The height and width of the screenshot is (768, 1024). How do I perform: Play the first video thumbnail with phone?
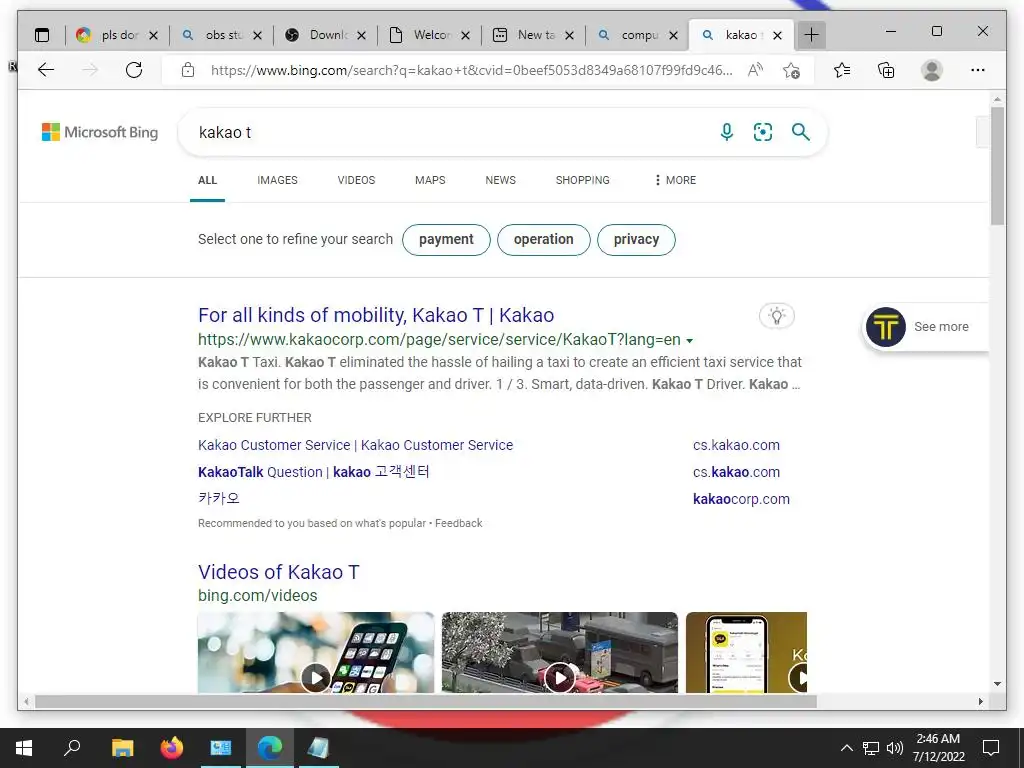click(315, 652)
